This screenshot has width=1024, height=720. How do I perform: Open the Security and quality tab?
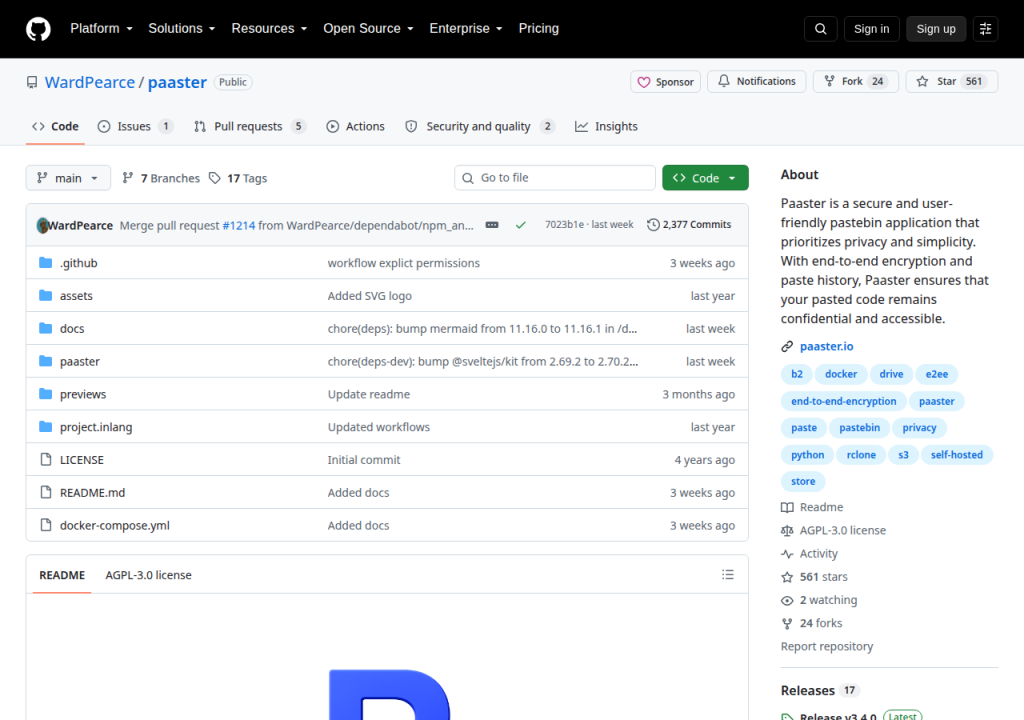[480, 127]
